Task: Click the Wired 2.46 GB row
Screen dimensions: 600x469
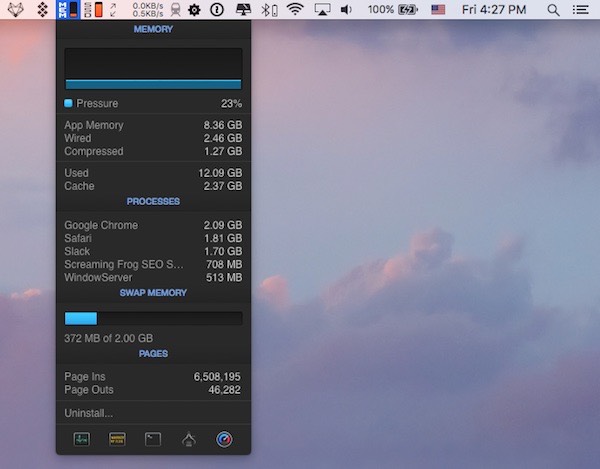Action: click(153, 138)
